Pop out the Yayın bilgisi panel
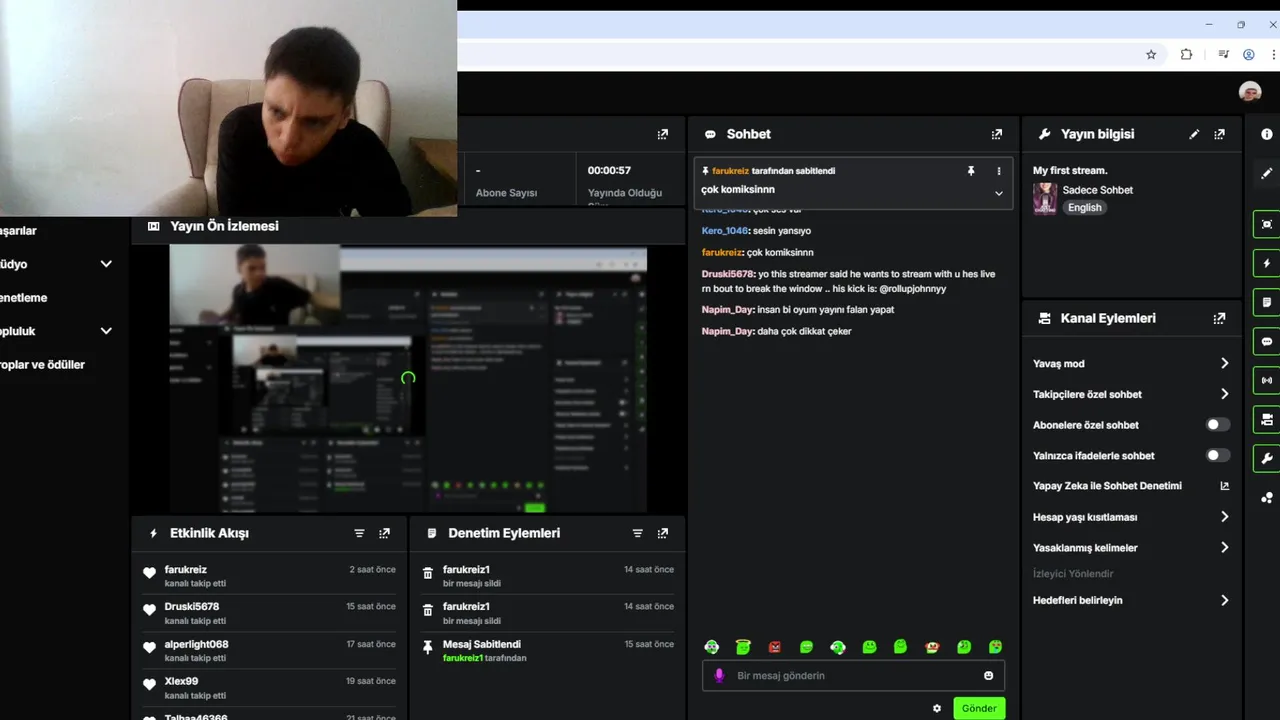The image size is (1280, 720). tap(1219, 134)
